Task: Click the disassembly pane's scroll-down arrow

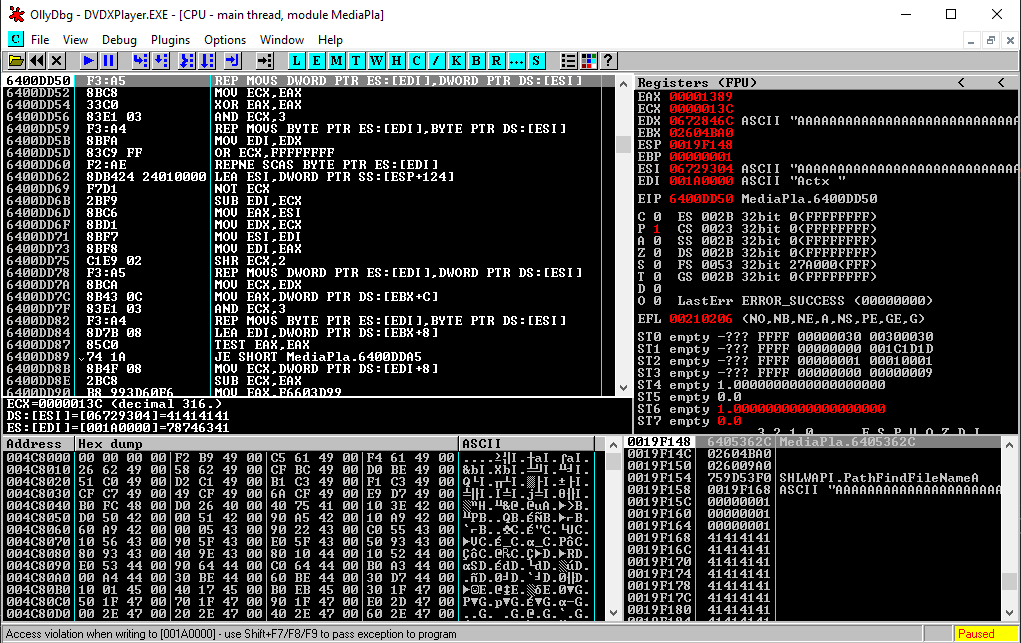Action: (x=623, y=388)
